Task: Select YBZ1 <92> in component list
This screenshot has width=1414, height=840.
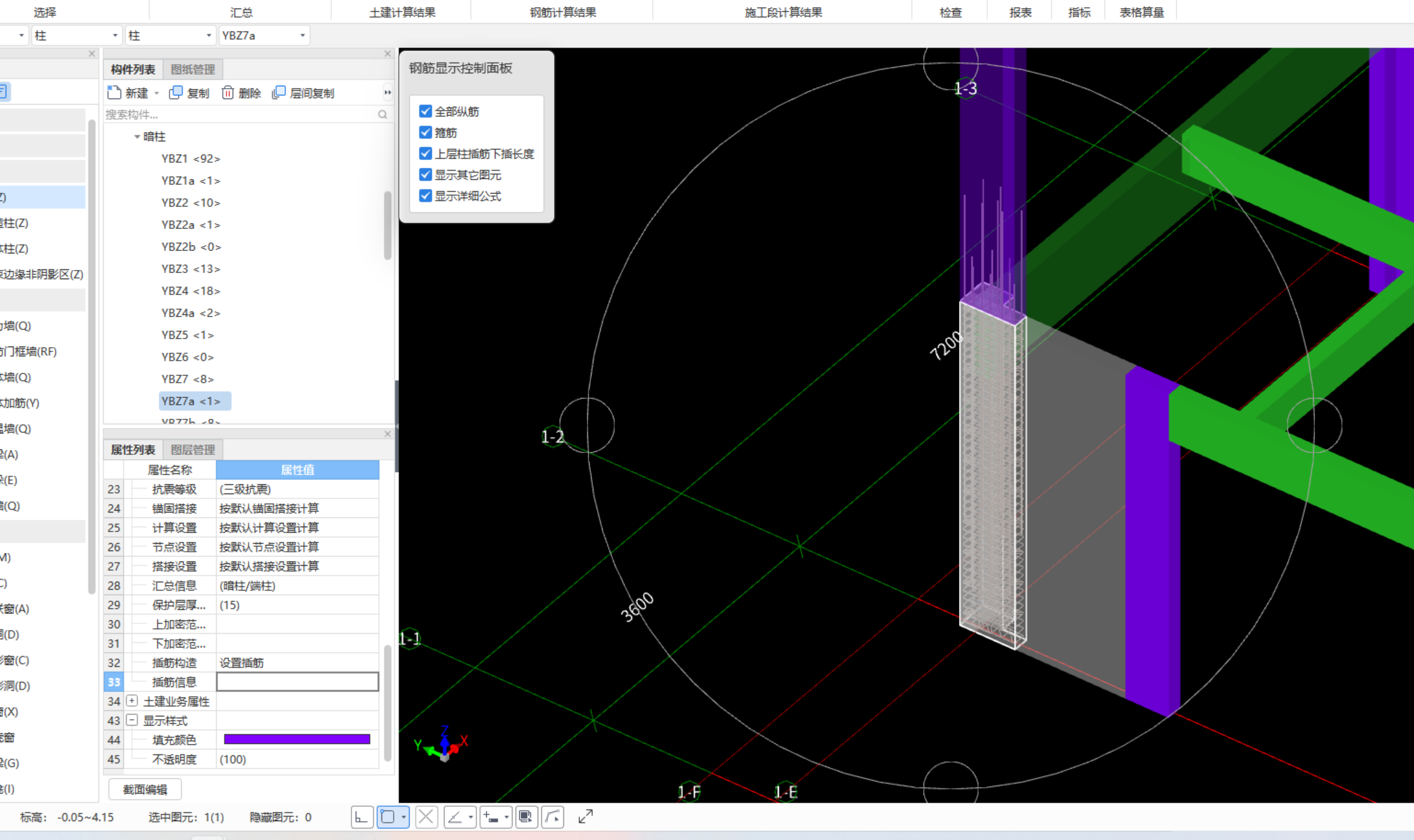Action: pyautogui.click(x=190, y=159)
